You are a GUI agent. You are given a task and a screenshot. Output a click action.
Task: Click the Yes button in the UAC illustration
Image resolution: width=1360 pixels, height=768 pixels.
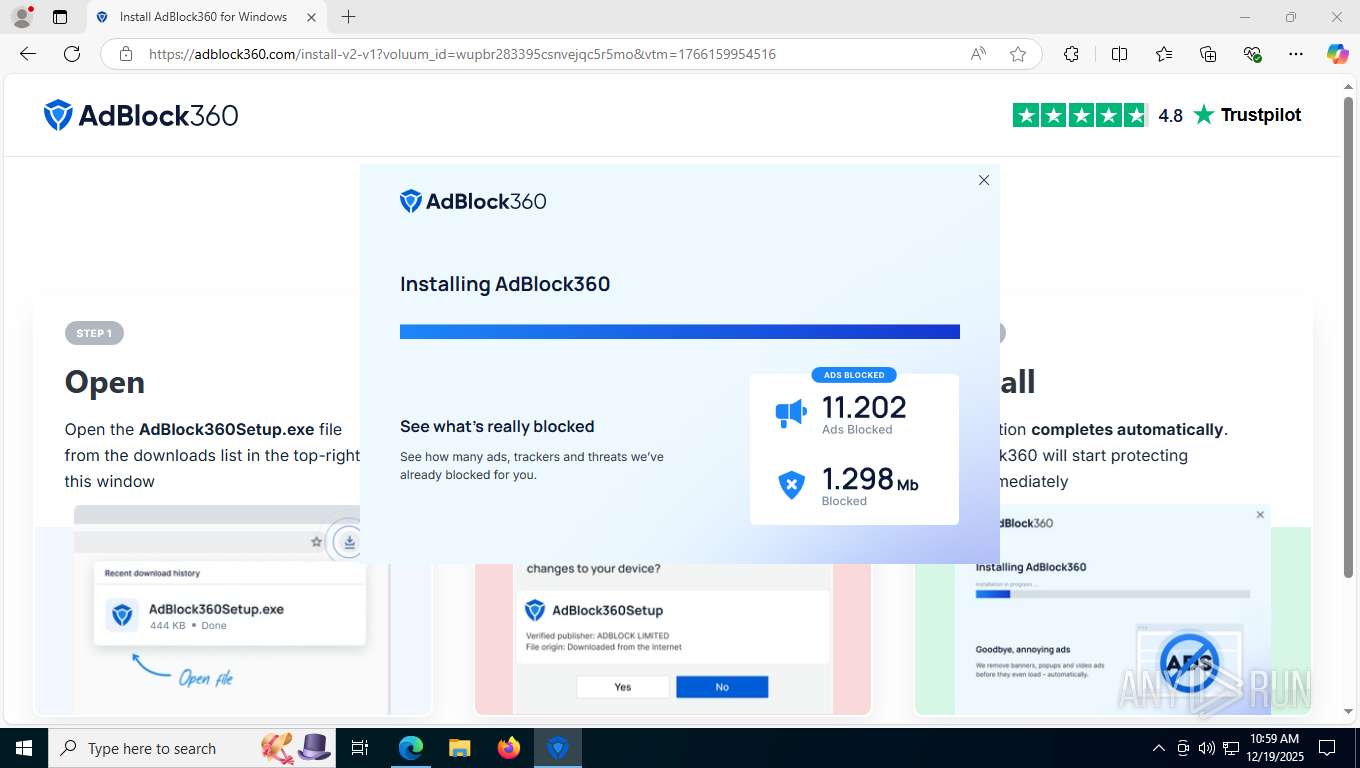[623, 687]
